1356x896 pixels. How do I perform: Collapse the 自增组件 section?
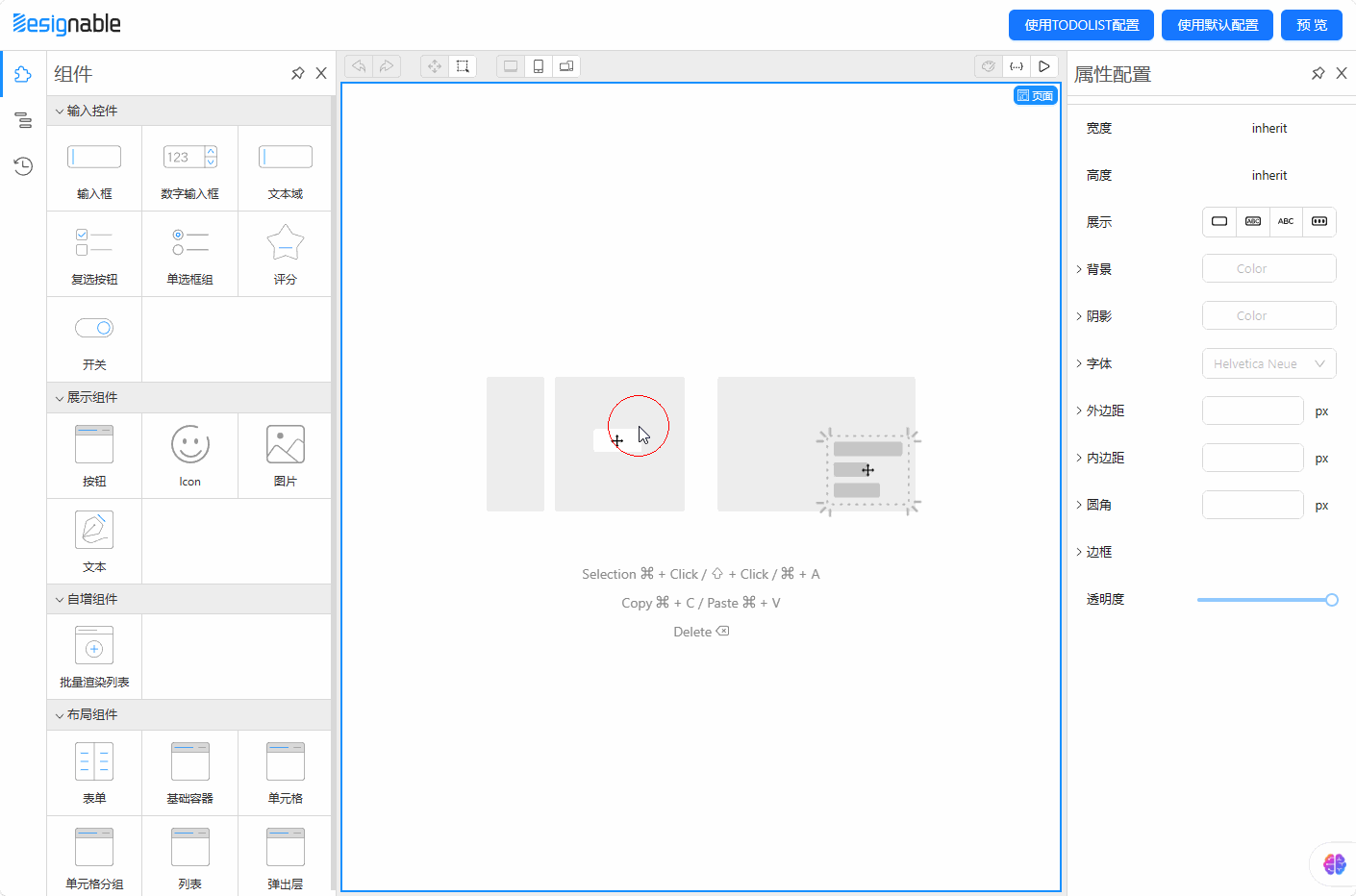pyautogui.click(x=188, y=599)
